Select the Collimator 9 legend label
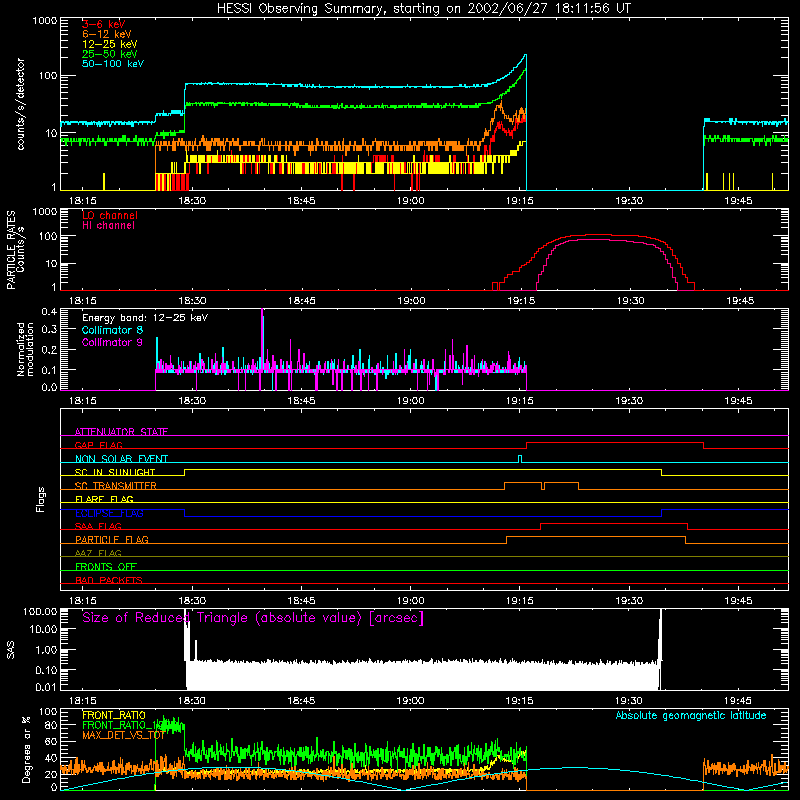 coord(112,342)
